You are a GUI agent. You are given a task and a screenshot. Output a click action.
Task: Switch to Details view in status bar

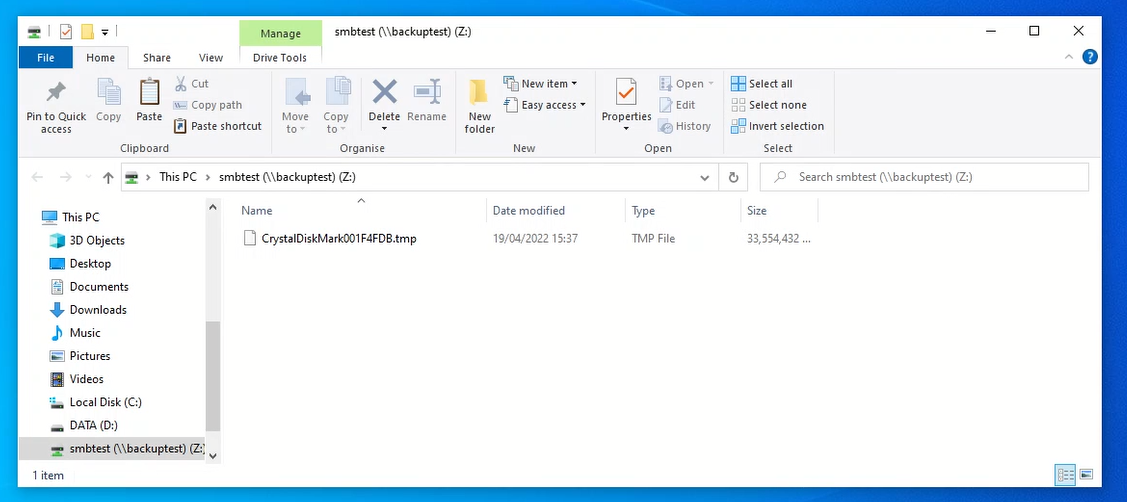tap(1065, 475)
